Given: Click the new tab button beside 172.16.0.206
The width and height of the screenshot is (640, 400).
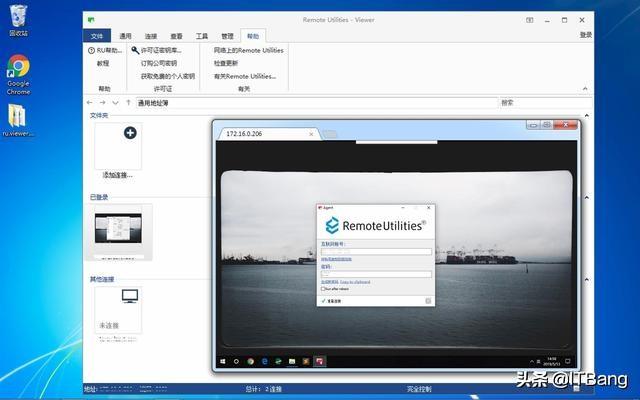Looking at the screenshot, I should (x=330, y=134).
